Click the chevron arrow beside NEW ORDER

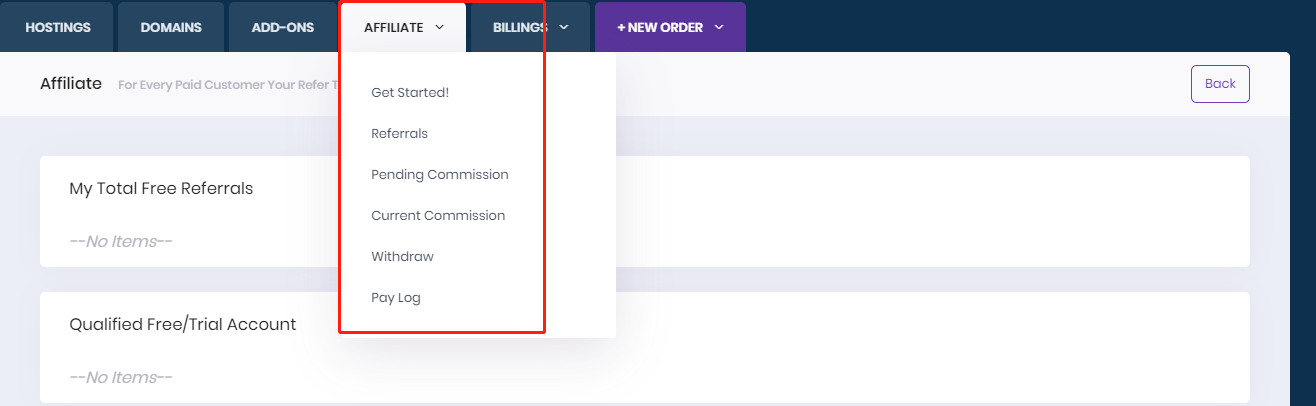coord(719,28)
